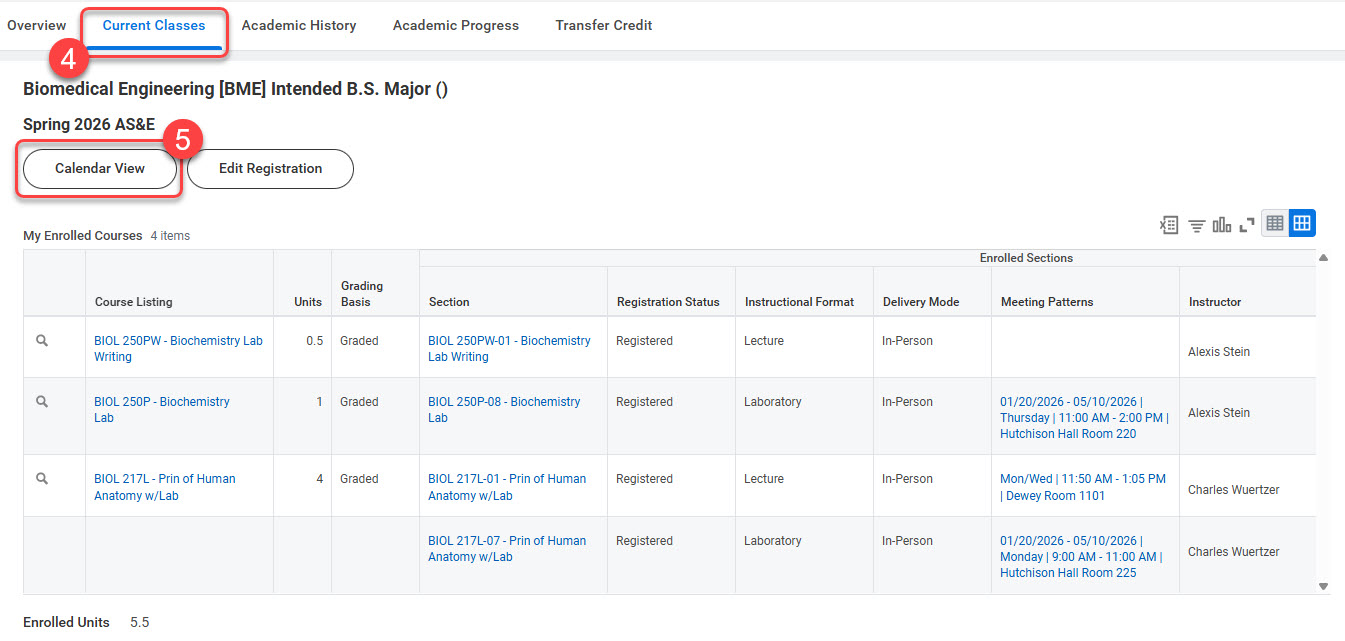Click the magnifier beside BIOL 217L Anatomy row
The width and height of the screenshot is (1345, 641).
(41, 478)
